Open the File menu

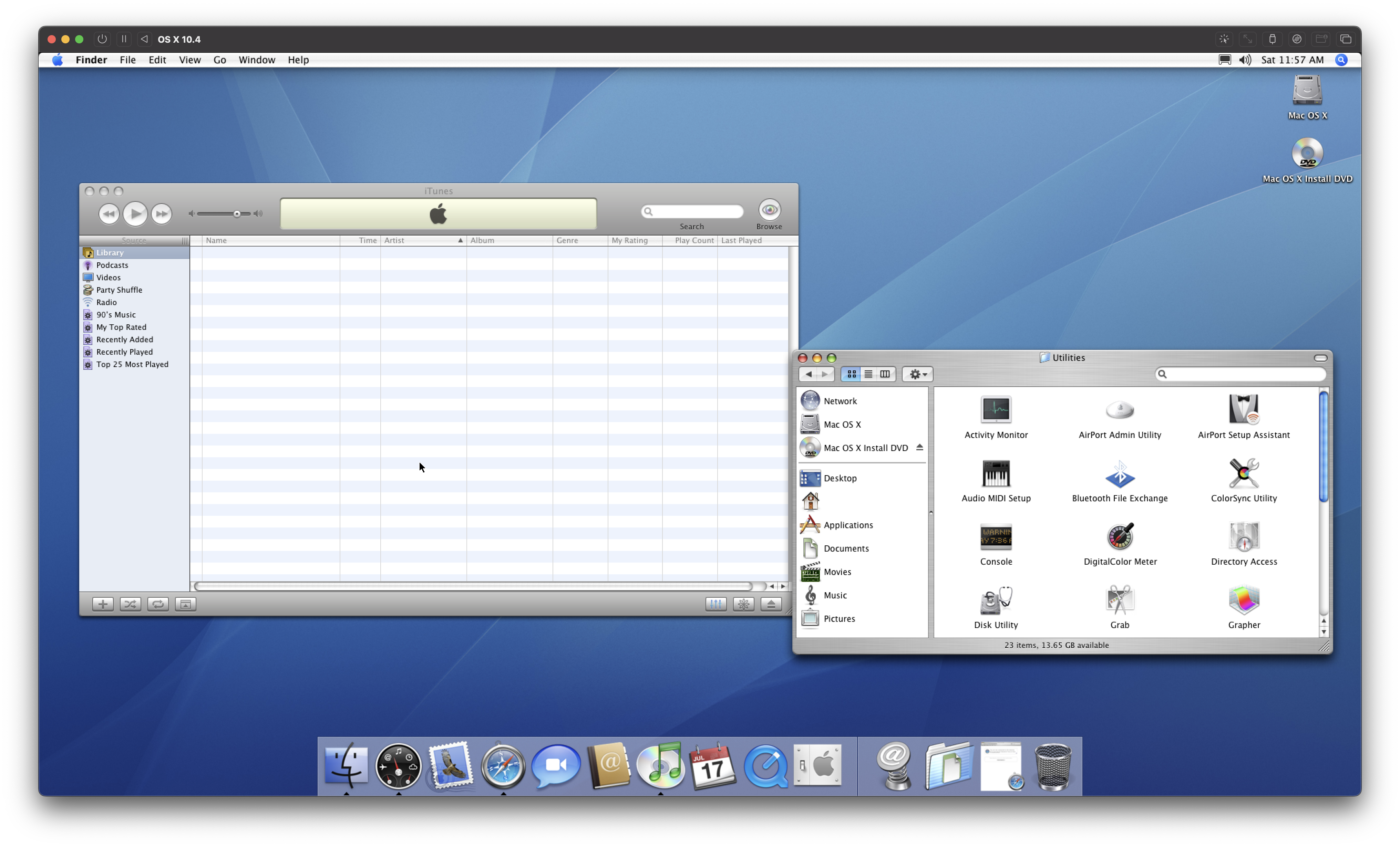coord(128,60)
